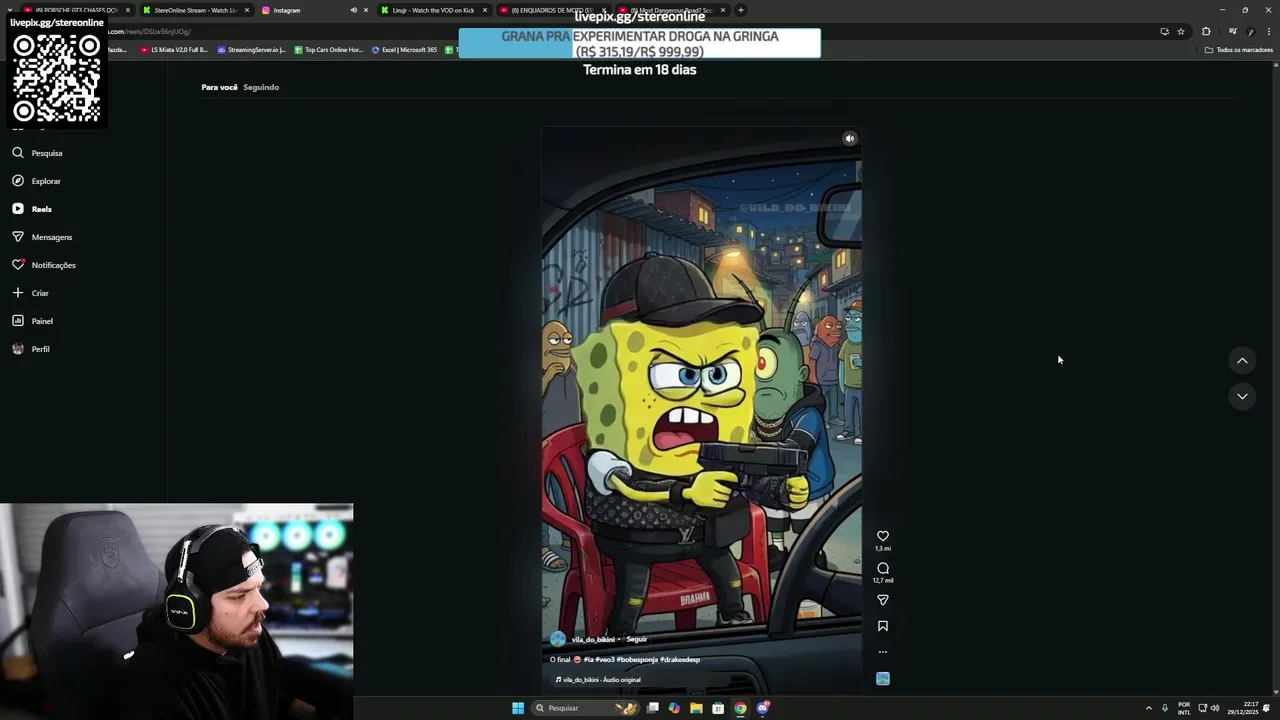Open the #drakesdesp hashtag
The height and width of the screenshot is (720, 1280).
pyautogui.click(x=680, y=660)
